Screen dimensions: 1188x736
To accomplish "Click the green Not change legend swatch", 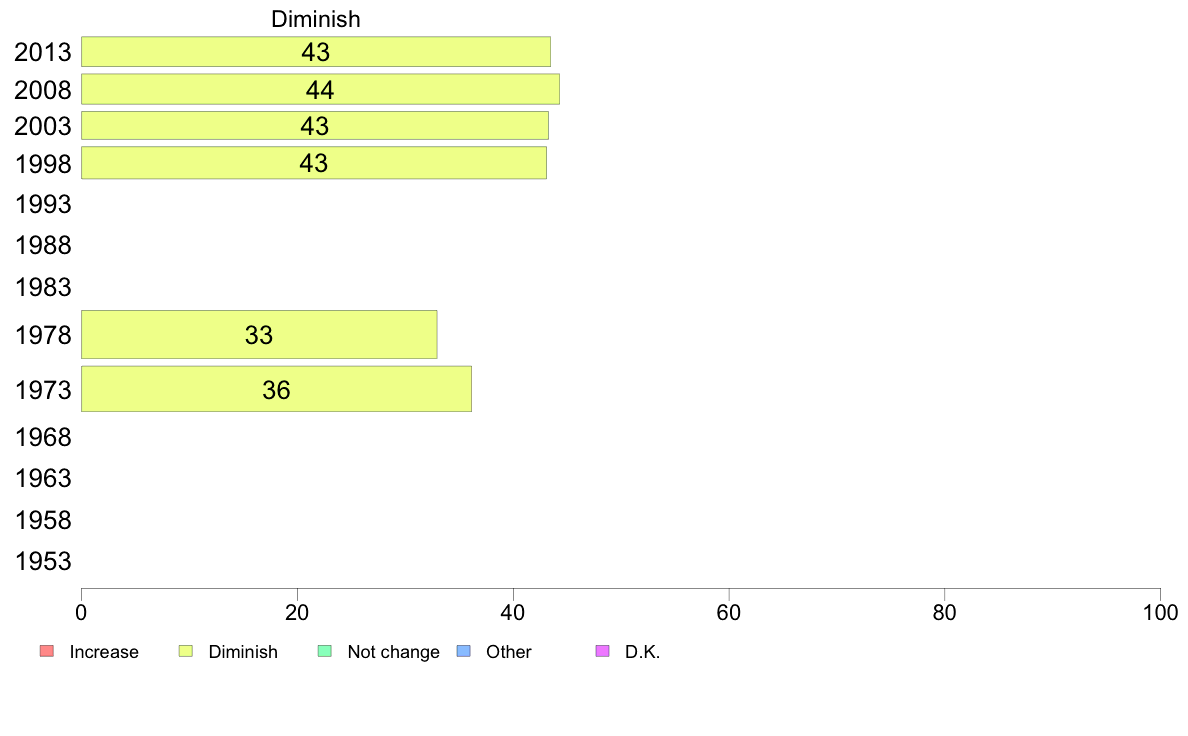I will [x=325, y=651].
